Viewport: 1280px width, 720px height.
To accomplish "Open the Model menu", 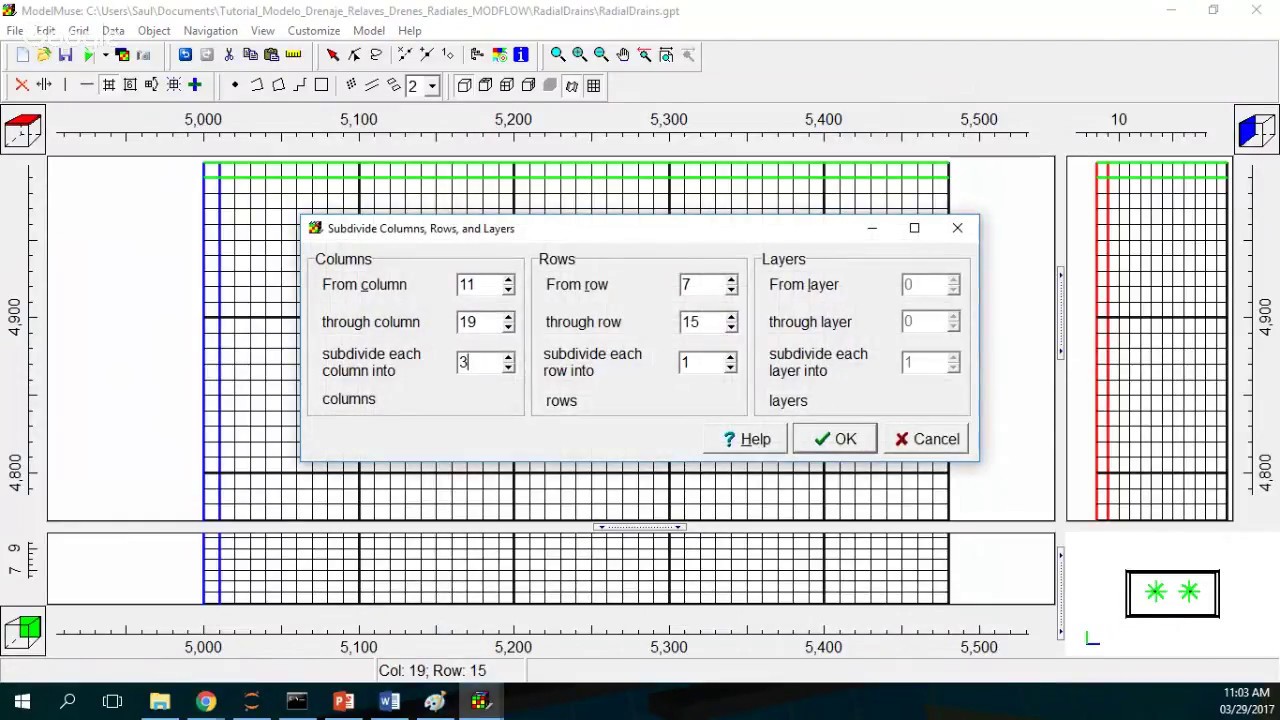I will [x=369, y=31].
